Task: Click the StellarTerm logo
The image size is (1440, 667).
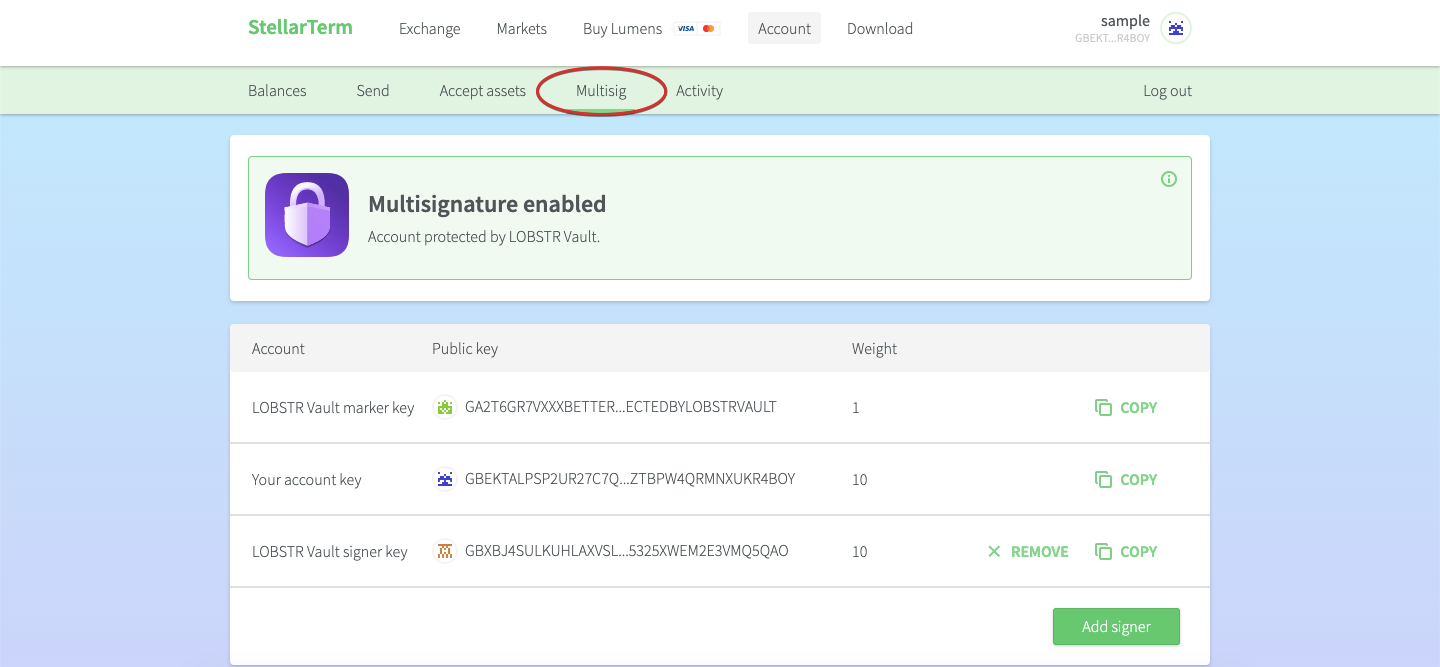Action: point(300,27)
